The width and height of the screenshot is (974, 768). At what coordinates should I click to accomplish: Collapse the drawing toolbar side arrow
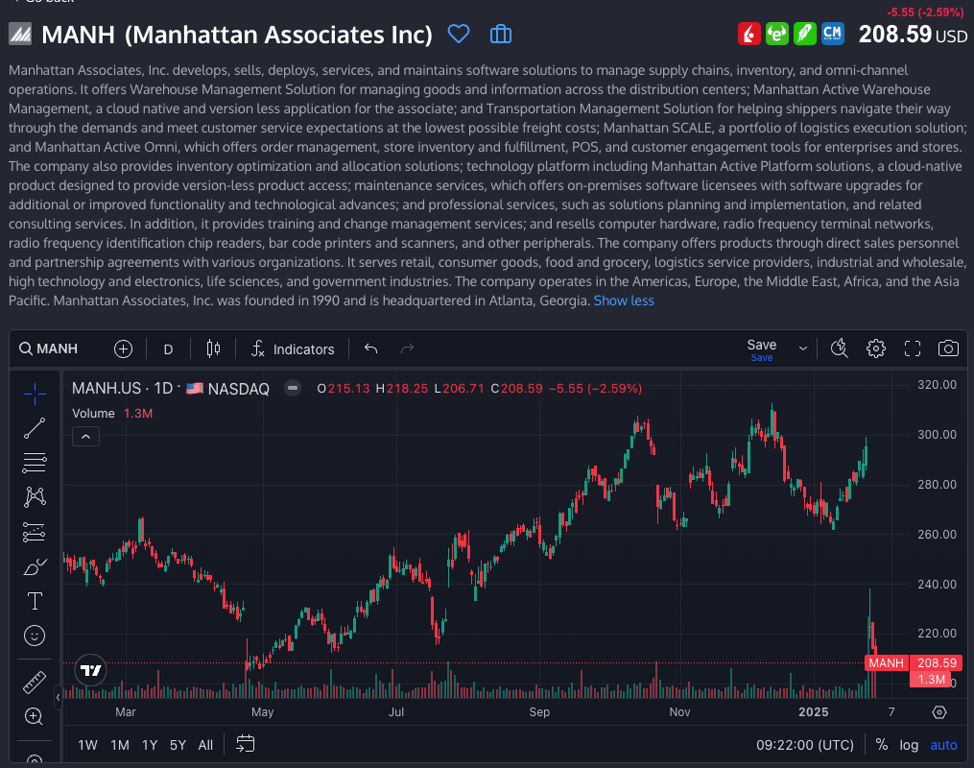pyautogui.click(x=58, y=697)
